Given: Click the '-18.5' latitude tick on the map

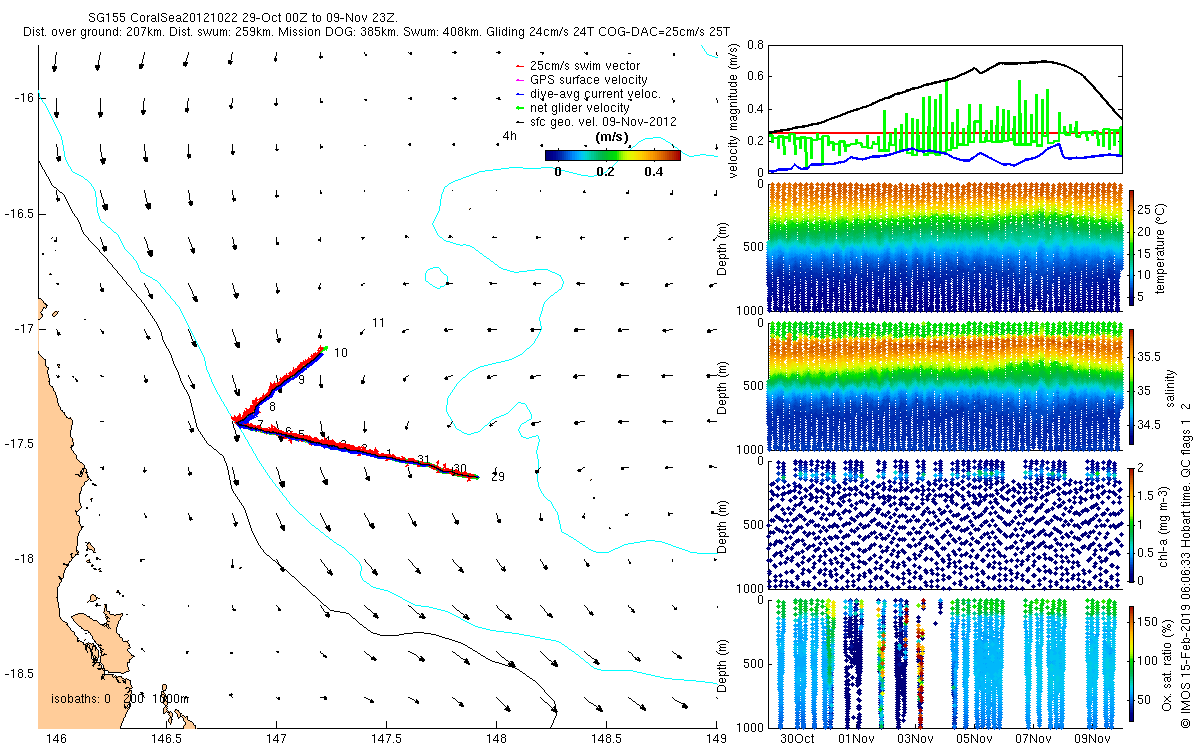Looking at the screenshot, I should click(20, 674).
